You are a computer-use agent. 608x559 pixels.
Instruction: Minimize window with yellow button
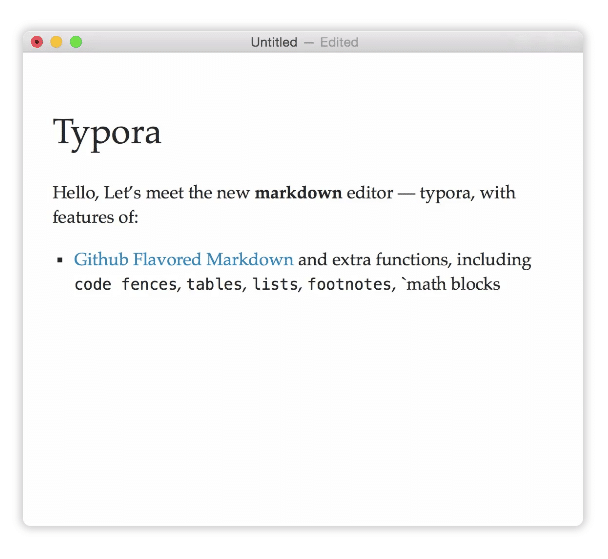point(57,42)
